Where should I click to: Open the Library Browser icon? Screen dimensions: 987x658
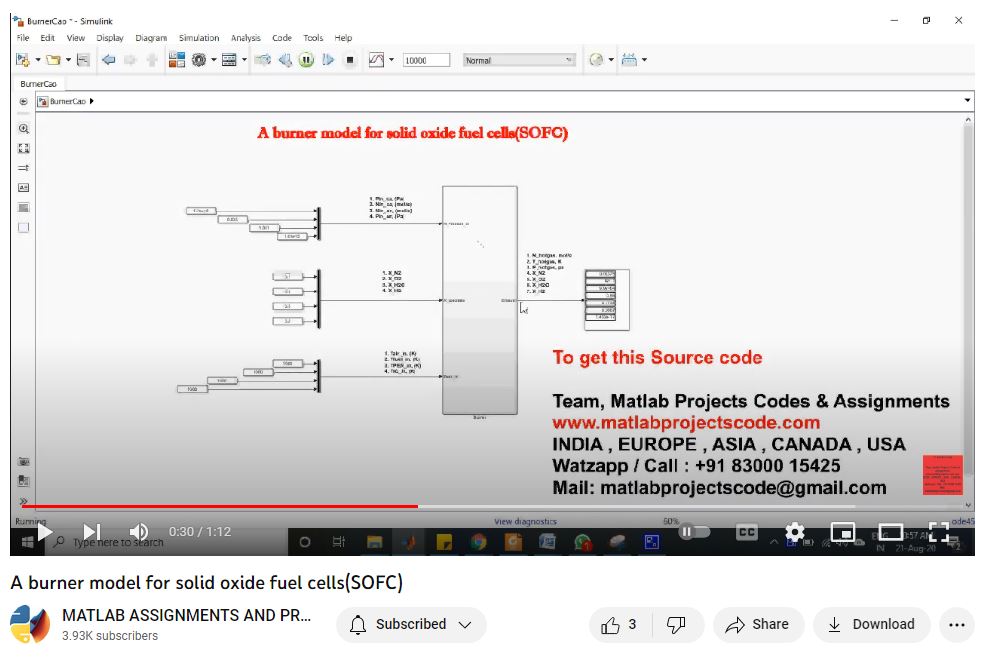click(x=177, y=60)
